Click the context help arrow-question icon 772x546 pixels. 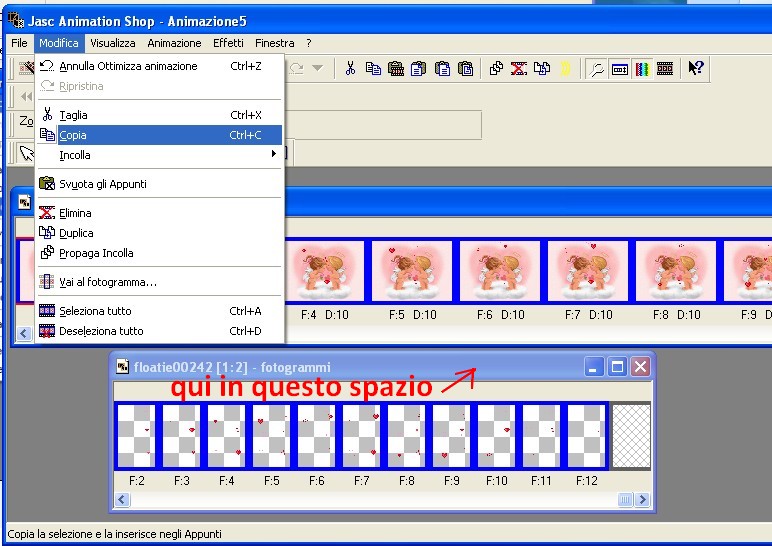tap(696, 68)
